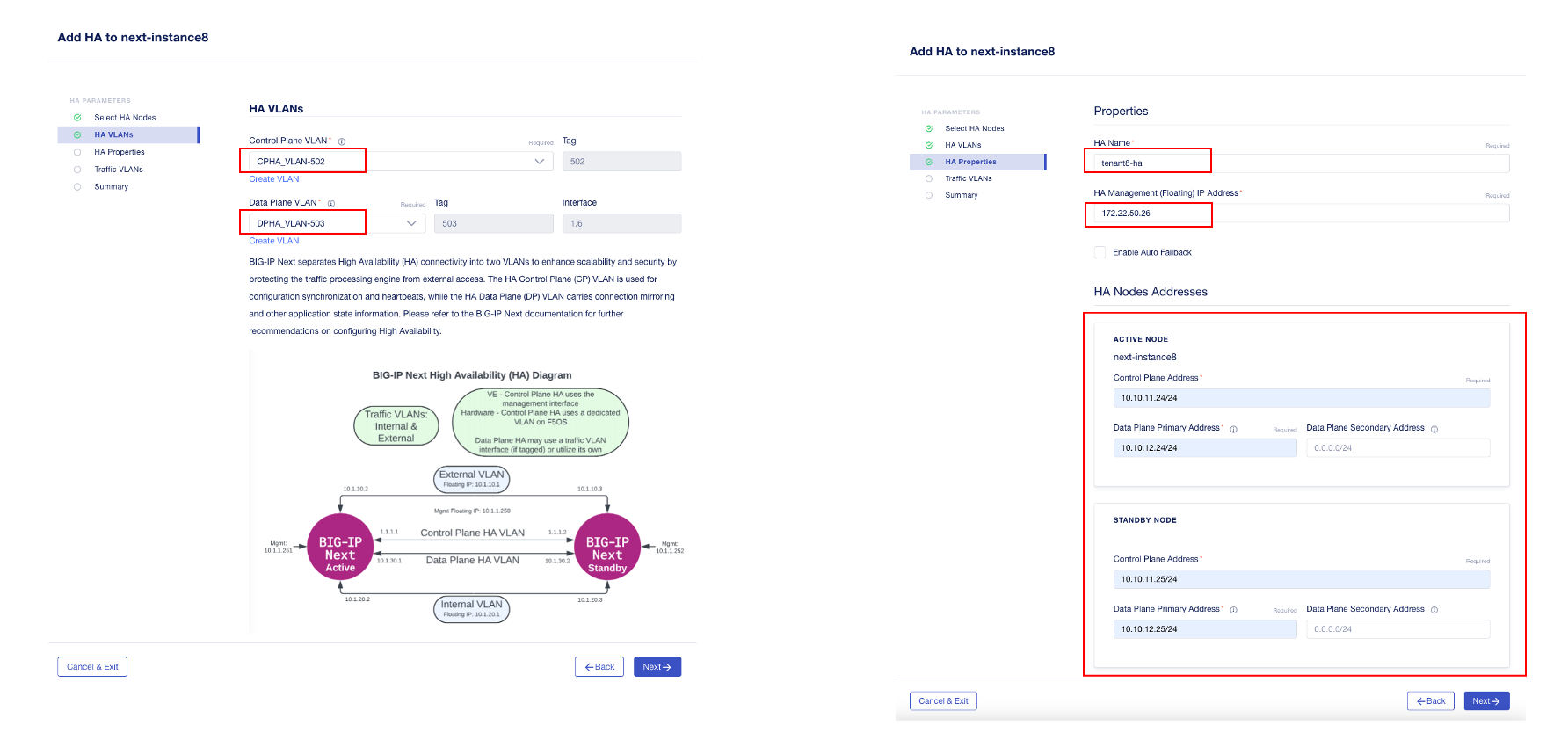Viewport: 1568px width, 740px height.
Task: Click info icon beside Standby Node Data Plane Primary Address
Action: 1233,610
